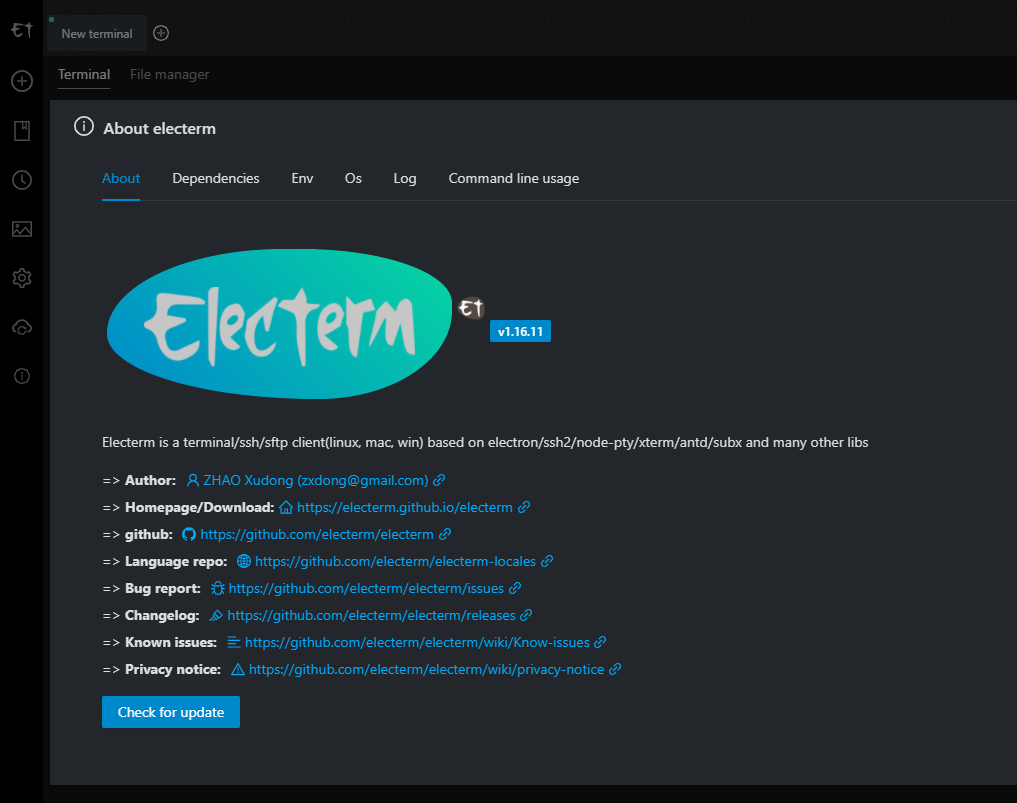Image resolution: width=1017 pixels, height=803 pixels.
Task: Click the homepage house icon
Action: click(286, 507)
